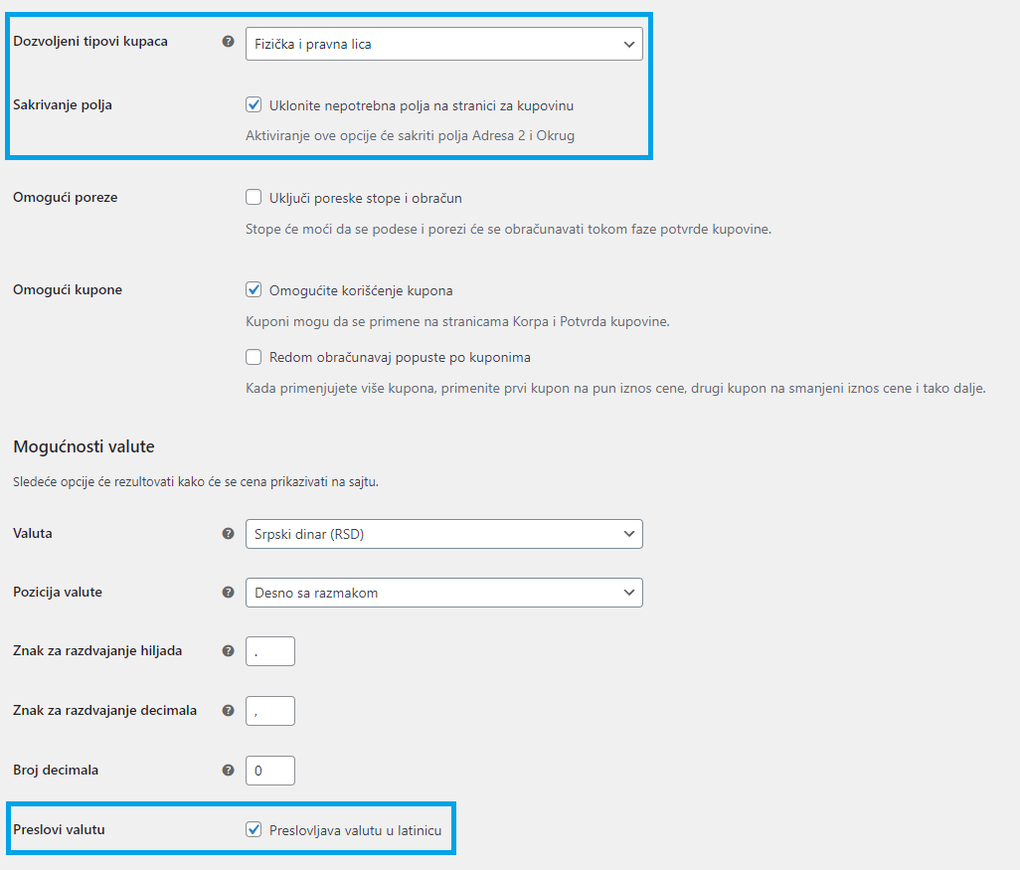The width and height of the screenshot is (1020, 870).
Task: Click help icon next to Valuta
Action: (x=228, y=534)
